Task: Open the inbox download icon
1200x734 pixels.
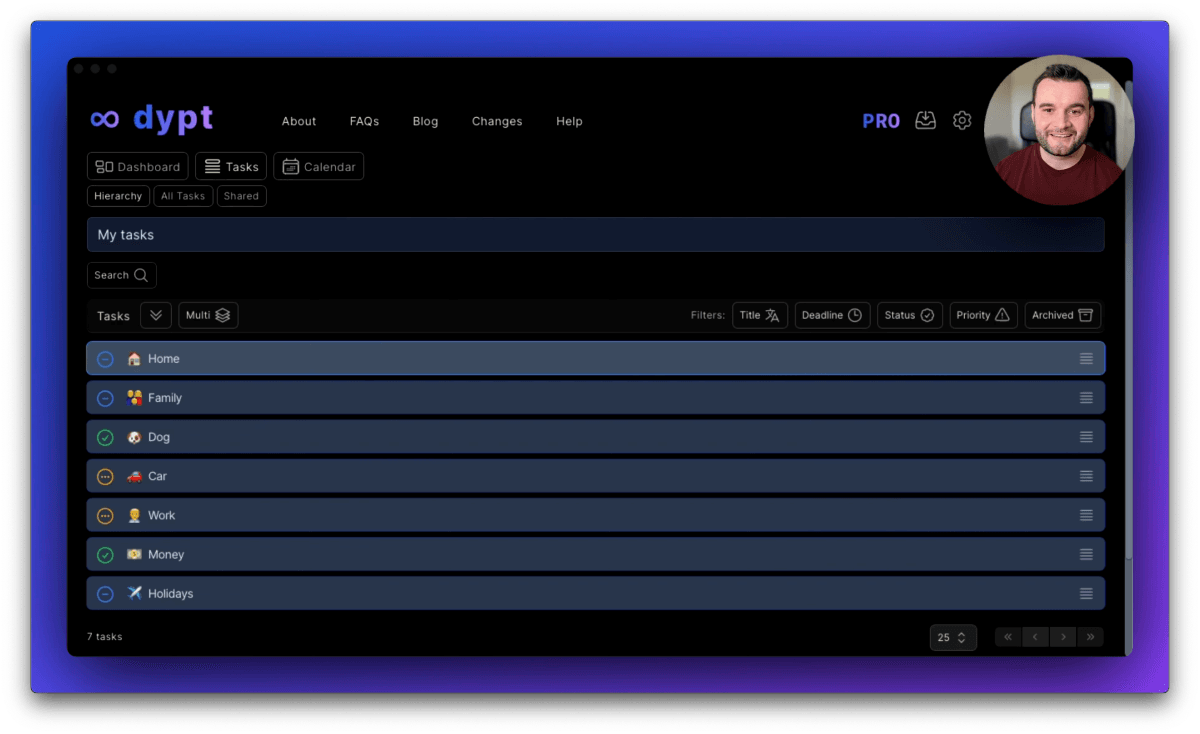Action: (926, 120)
